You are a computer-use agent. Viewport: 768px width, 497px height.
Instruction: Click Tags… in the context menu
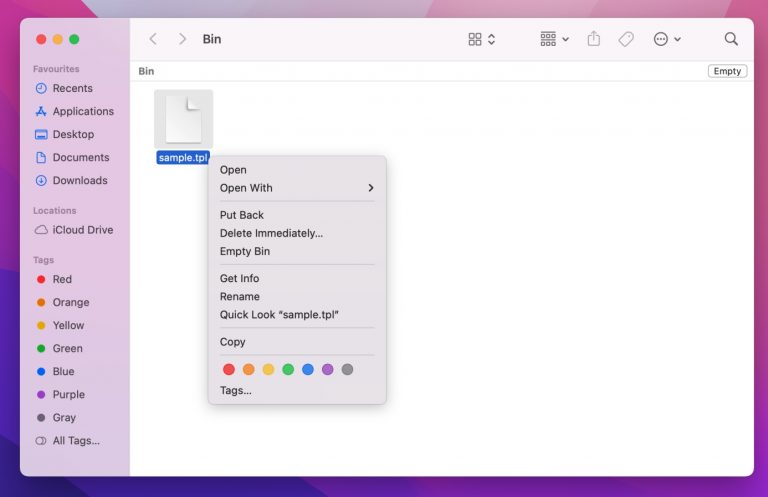tap(236, 390)
